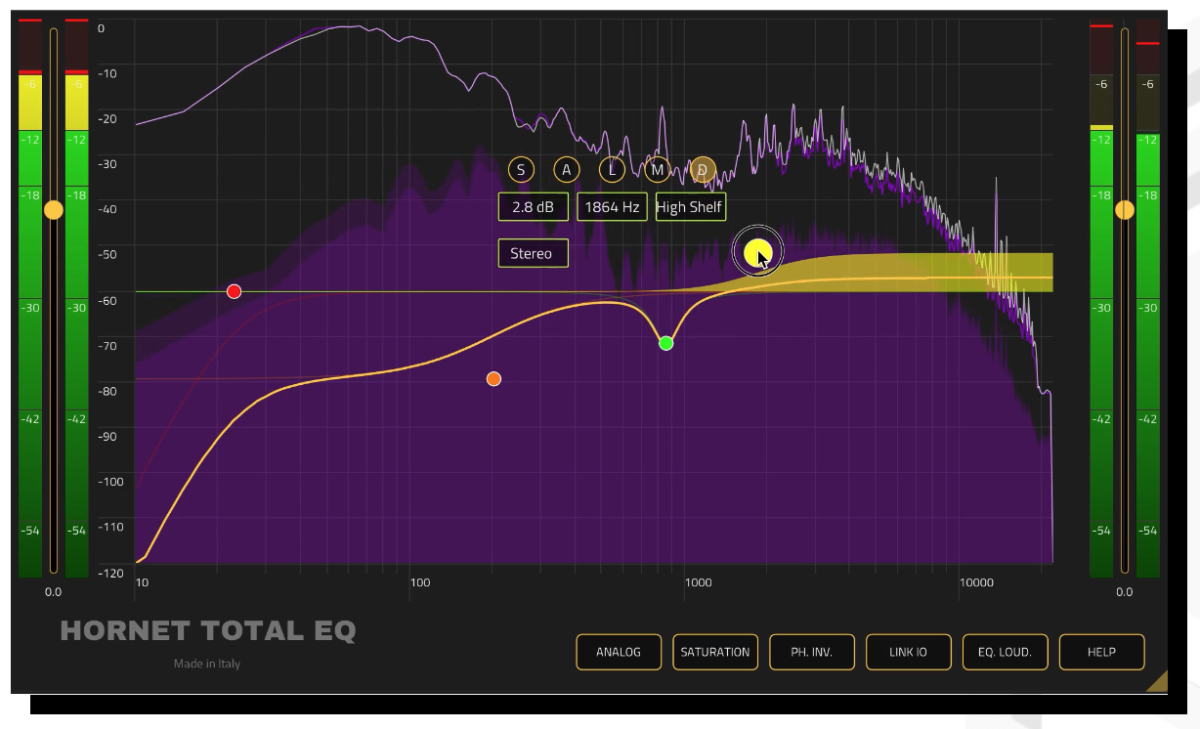Screen dimensions: 1200x729
Task: Click the 1864 Hz frequency field
Action: click(x=612, y=207)
